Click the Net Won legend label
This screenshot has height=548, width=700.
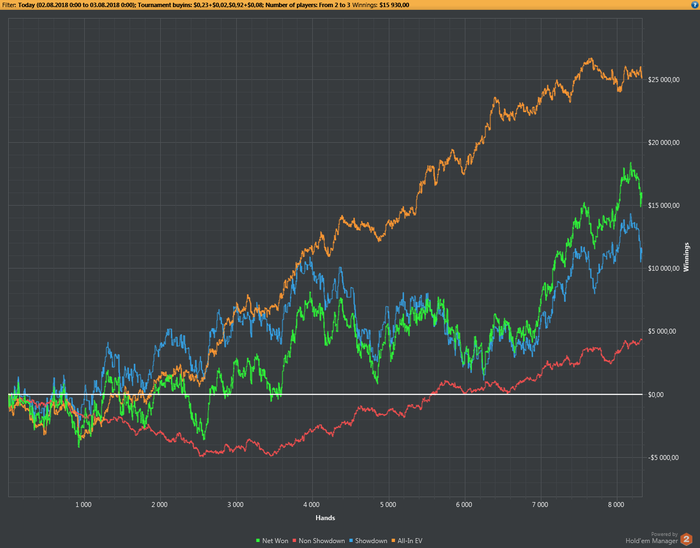pyautogui.click(x=275, y=541)
